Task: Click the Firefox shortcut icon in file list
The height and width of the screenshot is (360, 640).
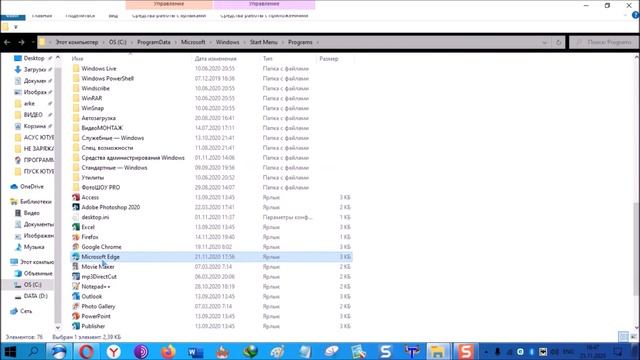Action: coord(76,237)
